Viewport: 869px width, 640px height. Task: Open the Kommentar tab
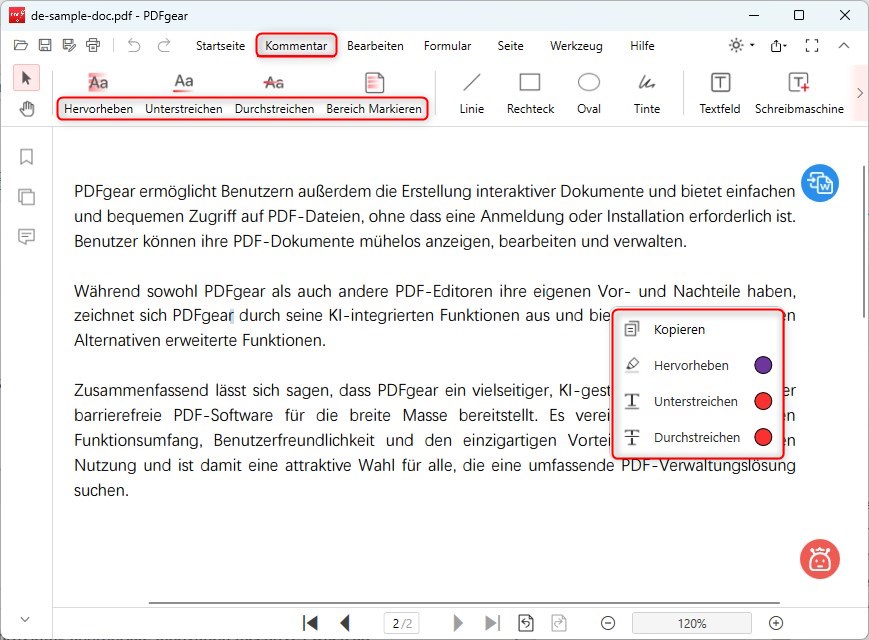point(296,46)
